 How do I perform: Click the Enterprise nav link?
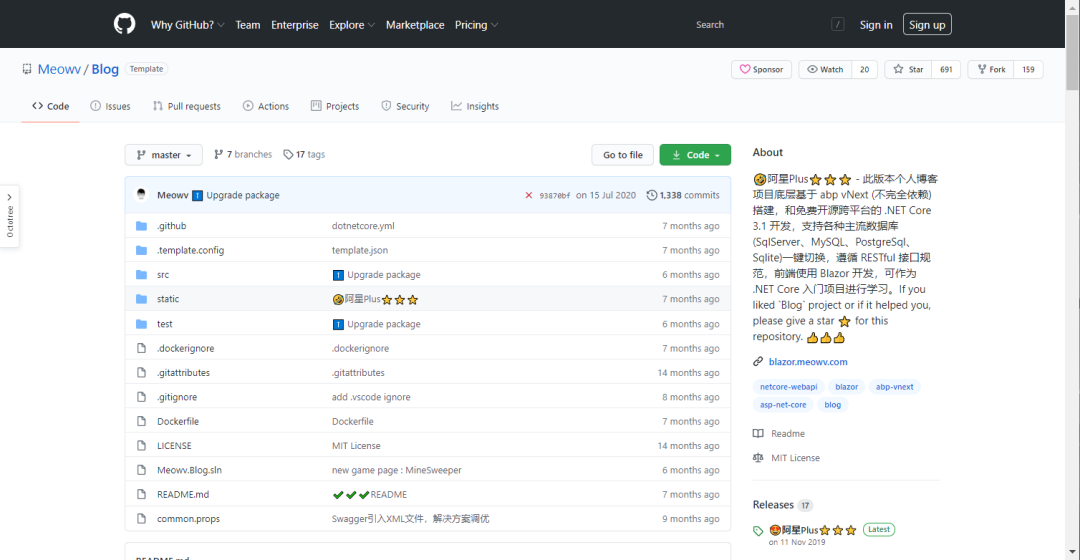click(295, 25)
